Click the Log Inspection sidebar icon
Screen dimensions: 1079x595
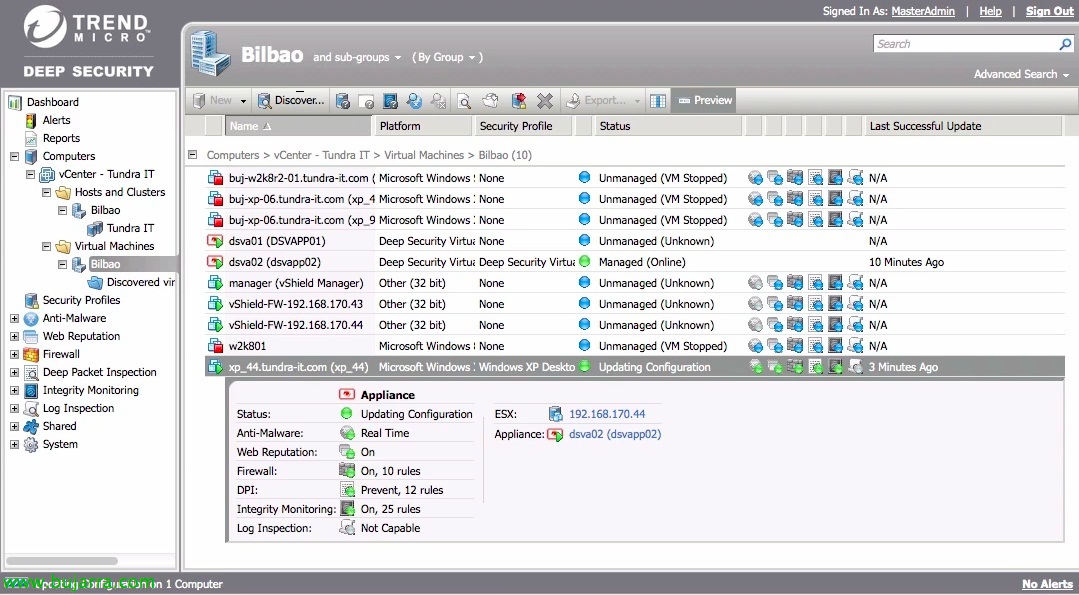pyautogui.click(x=31, y=409)
